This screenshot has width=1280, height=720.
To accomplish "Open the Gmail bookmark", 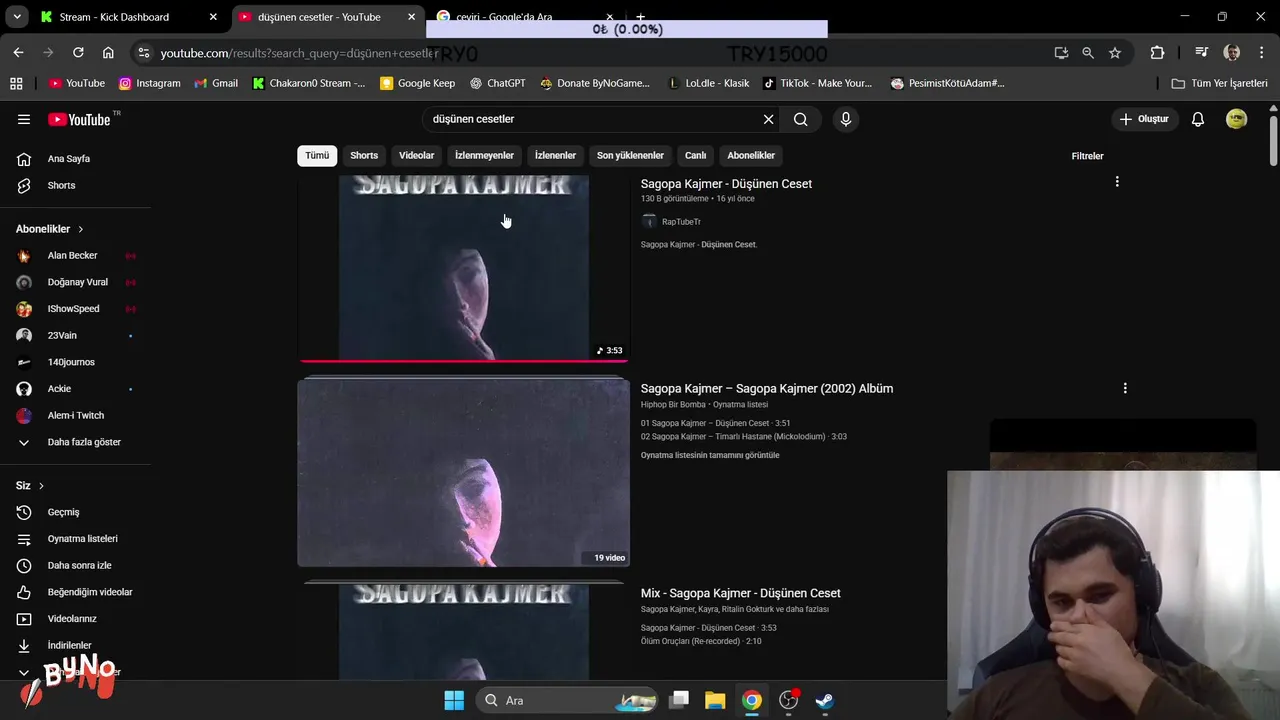I will [x=216, y=83].
